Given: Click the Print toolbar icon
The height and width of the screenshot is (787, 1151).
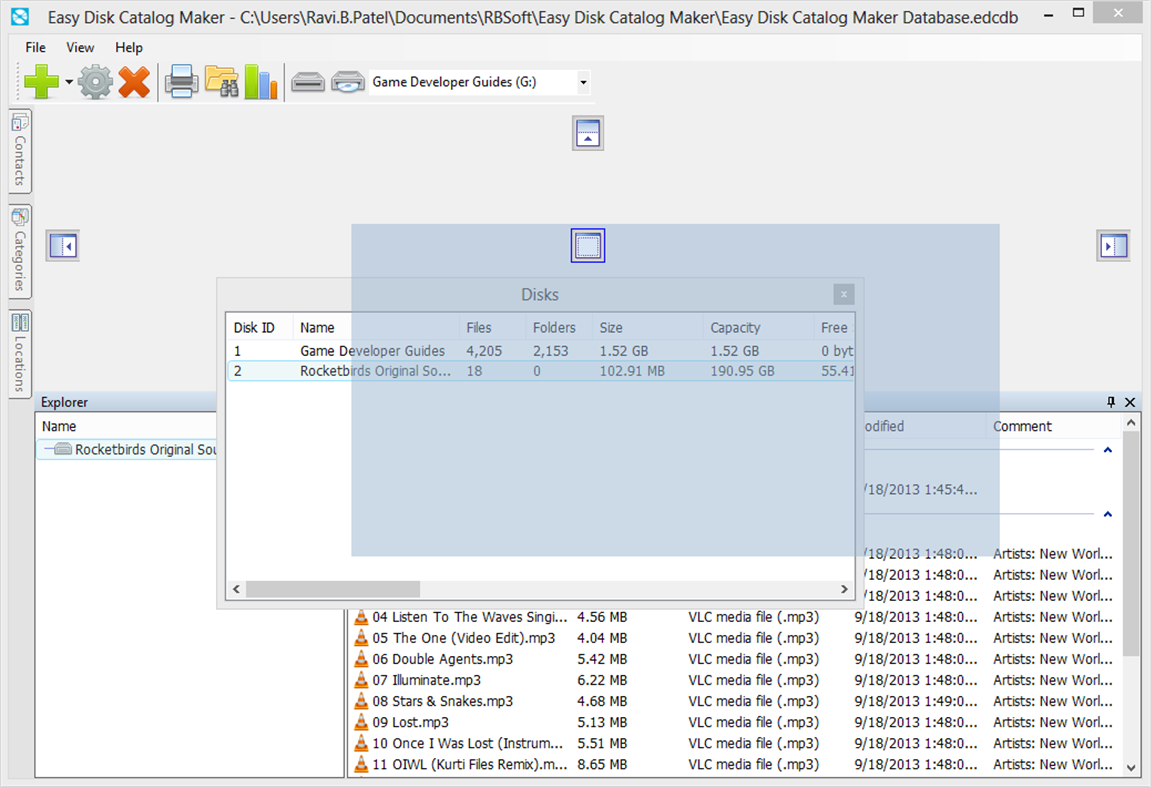Looking at the screenshot, I should click(x=180, y=81).
